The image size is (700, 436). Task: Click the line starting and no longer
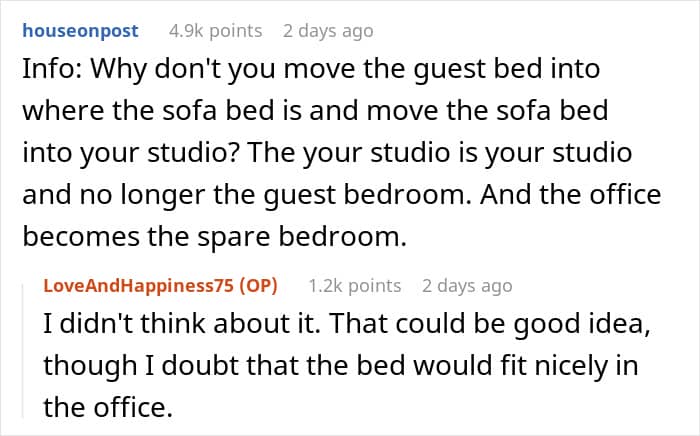click(342, 195)
